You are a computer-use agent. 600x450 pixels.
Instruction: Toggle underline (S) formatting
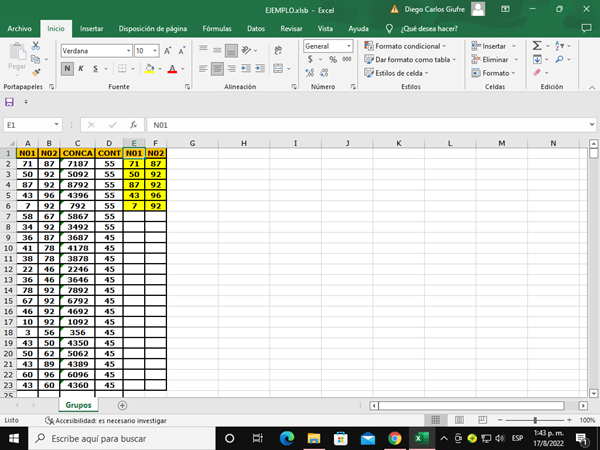coord(94,69)
